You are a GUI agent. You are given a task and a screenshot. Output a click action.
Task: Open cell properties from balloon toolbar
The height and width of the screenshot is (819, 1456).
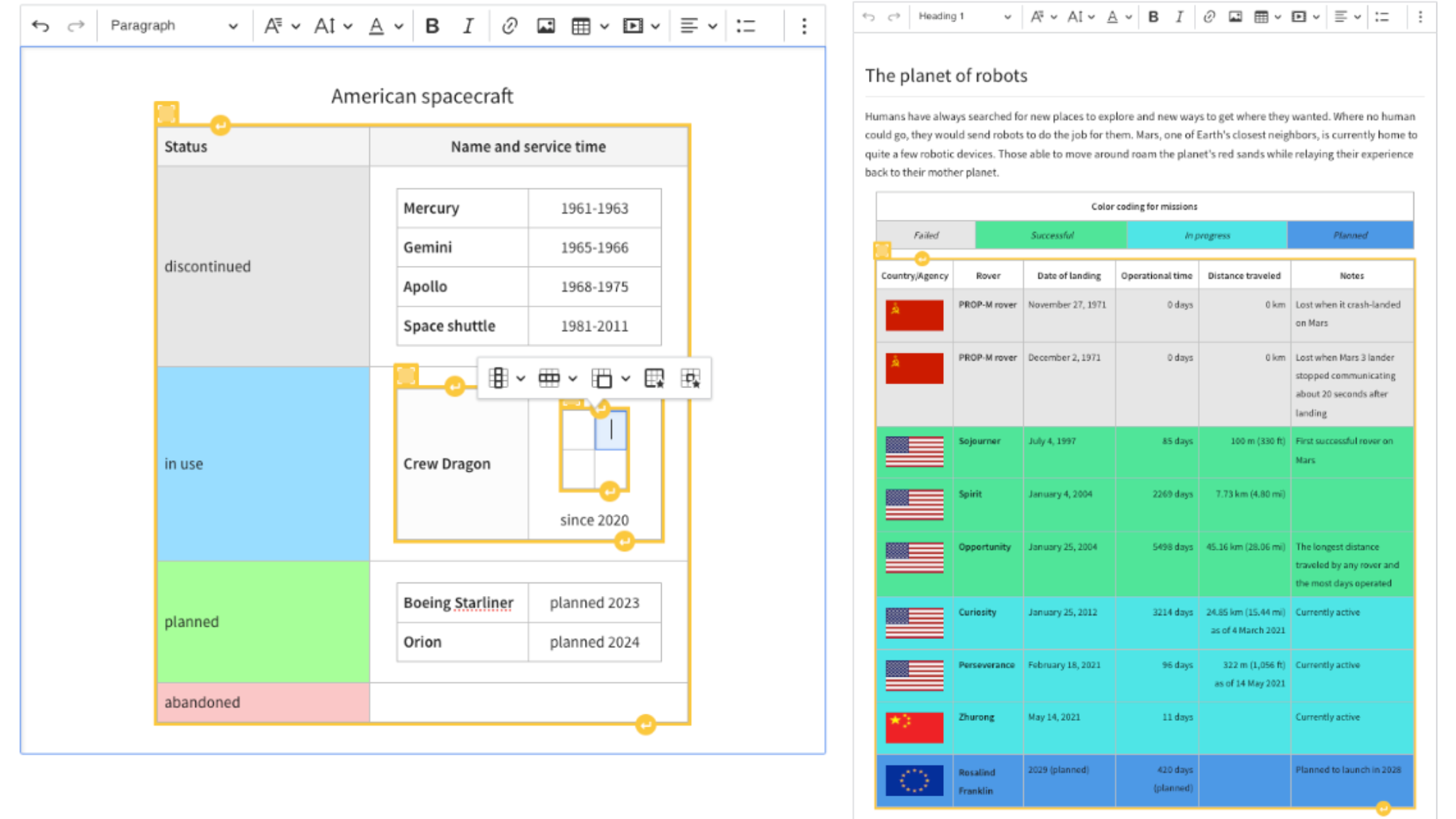coord(690,378)
